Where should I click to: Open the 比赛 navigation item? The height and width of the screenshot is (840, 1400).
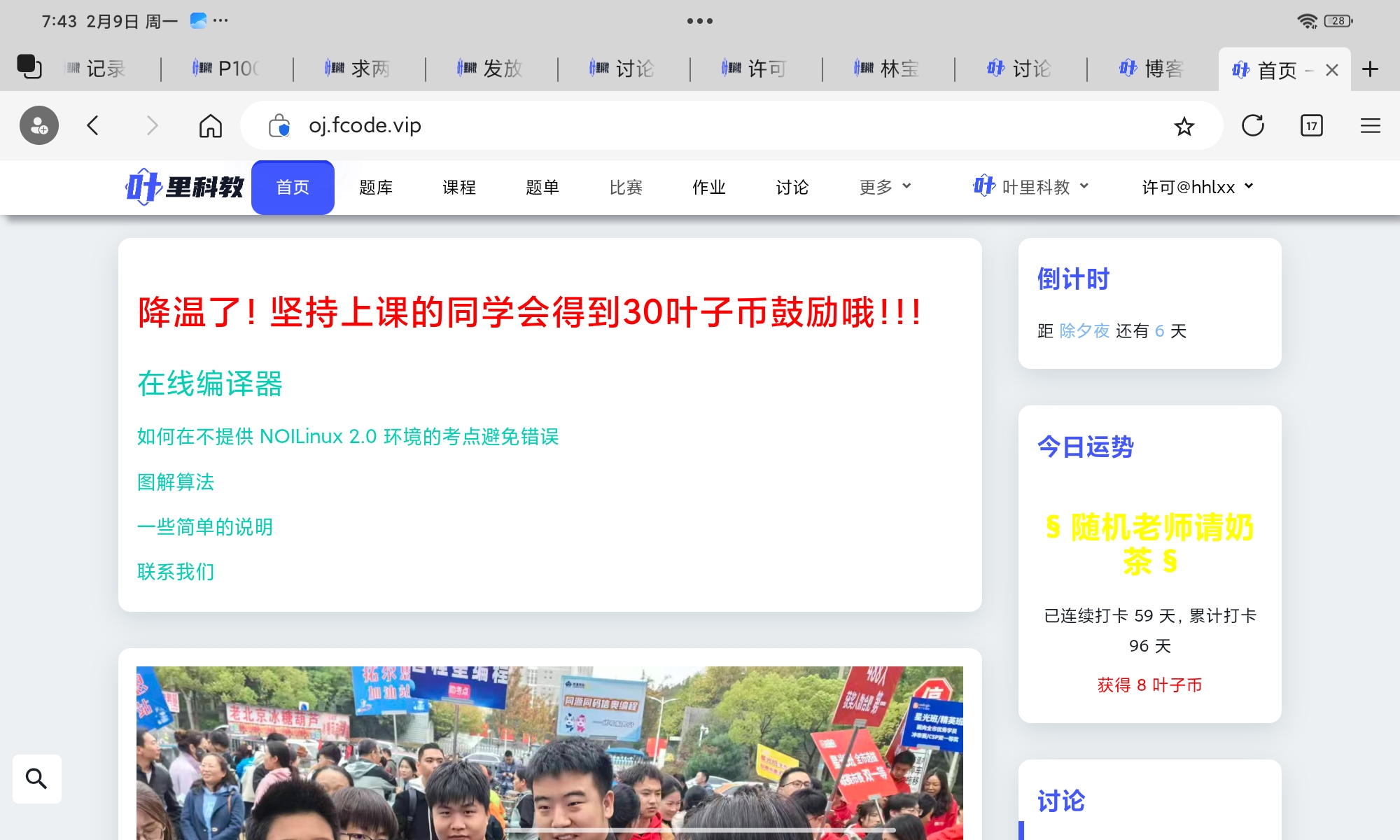626,187
